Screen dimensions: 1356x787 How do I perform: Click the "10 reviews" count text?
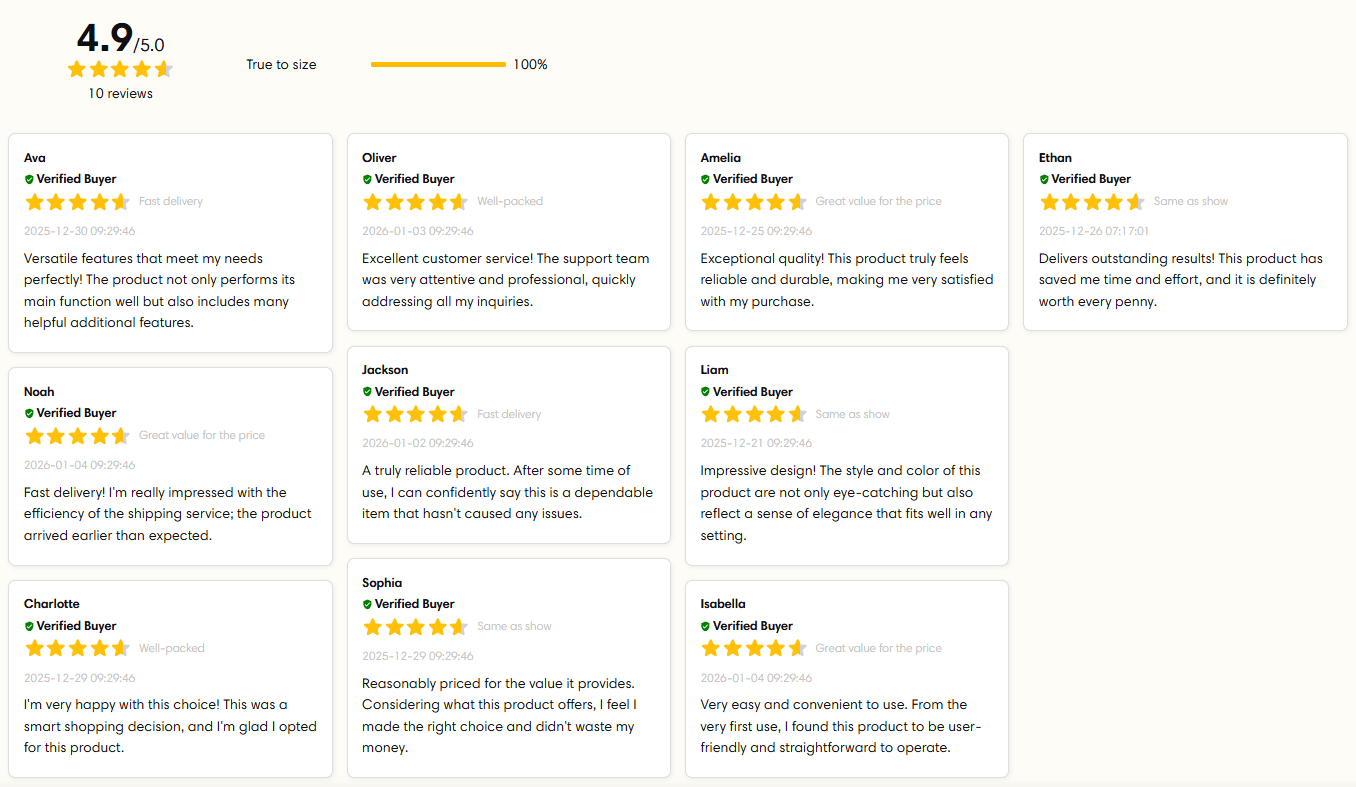pos(120,93)
